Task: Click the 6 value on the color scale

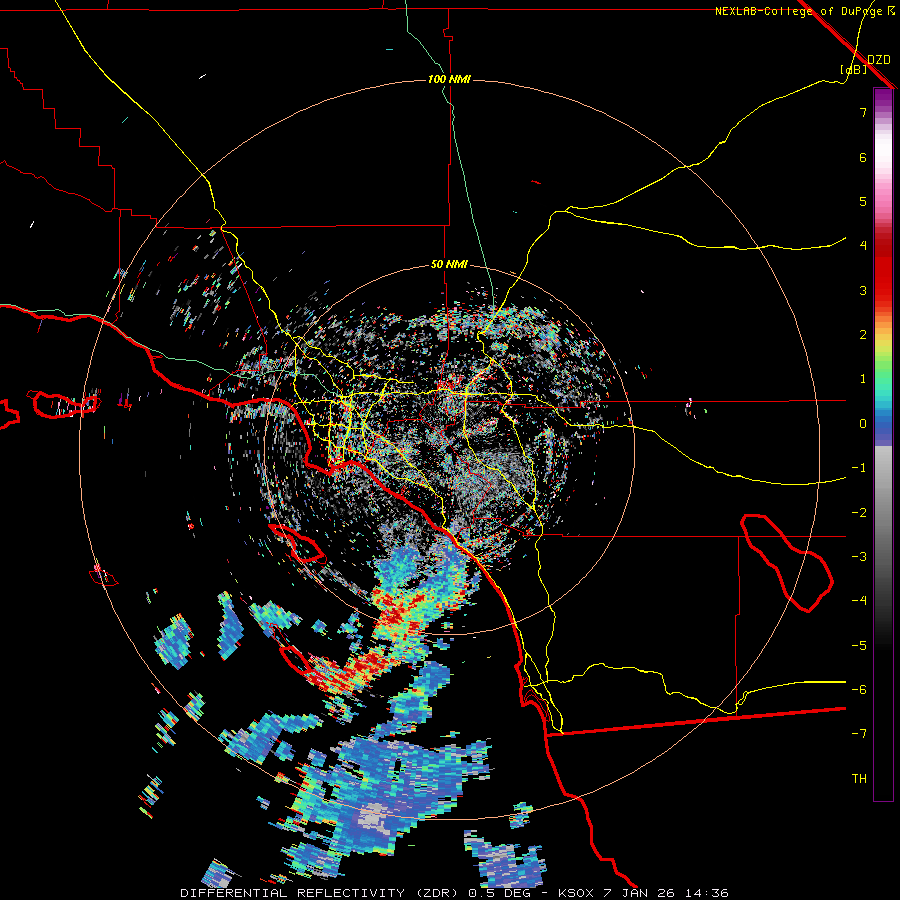Action: (x=863, y=157)
